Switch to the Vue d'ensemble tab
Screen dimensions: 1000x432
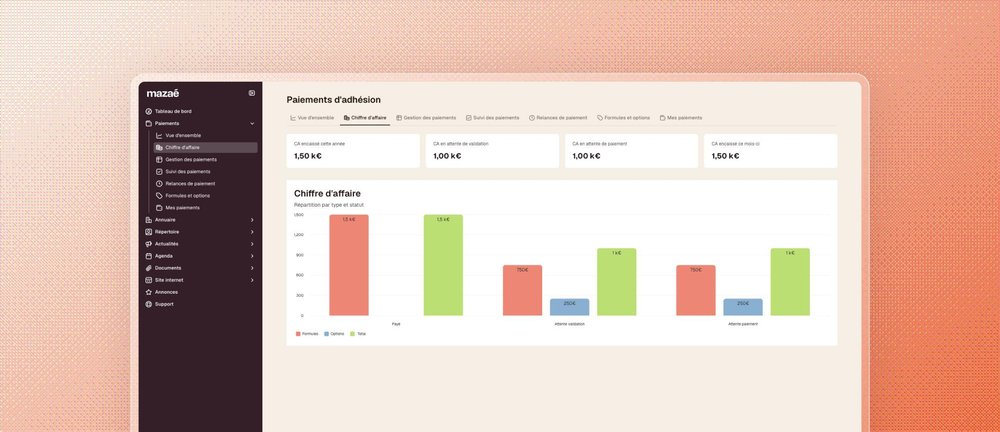click(312, 118)
